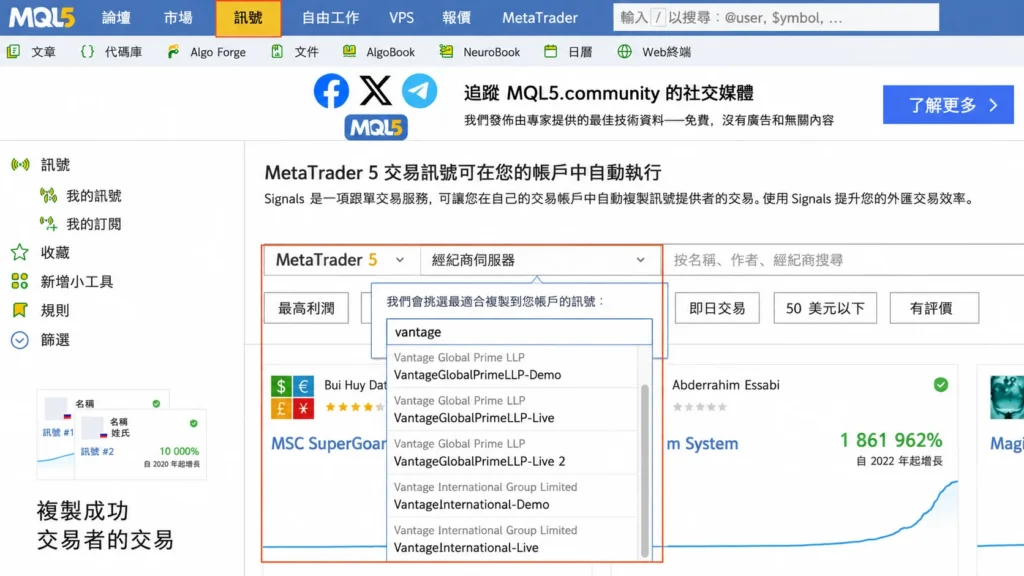
Task: Open the 市場 market menu
Action: pos(178,18)
